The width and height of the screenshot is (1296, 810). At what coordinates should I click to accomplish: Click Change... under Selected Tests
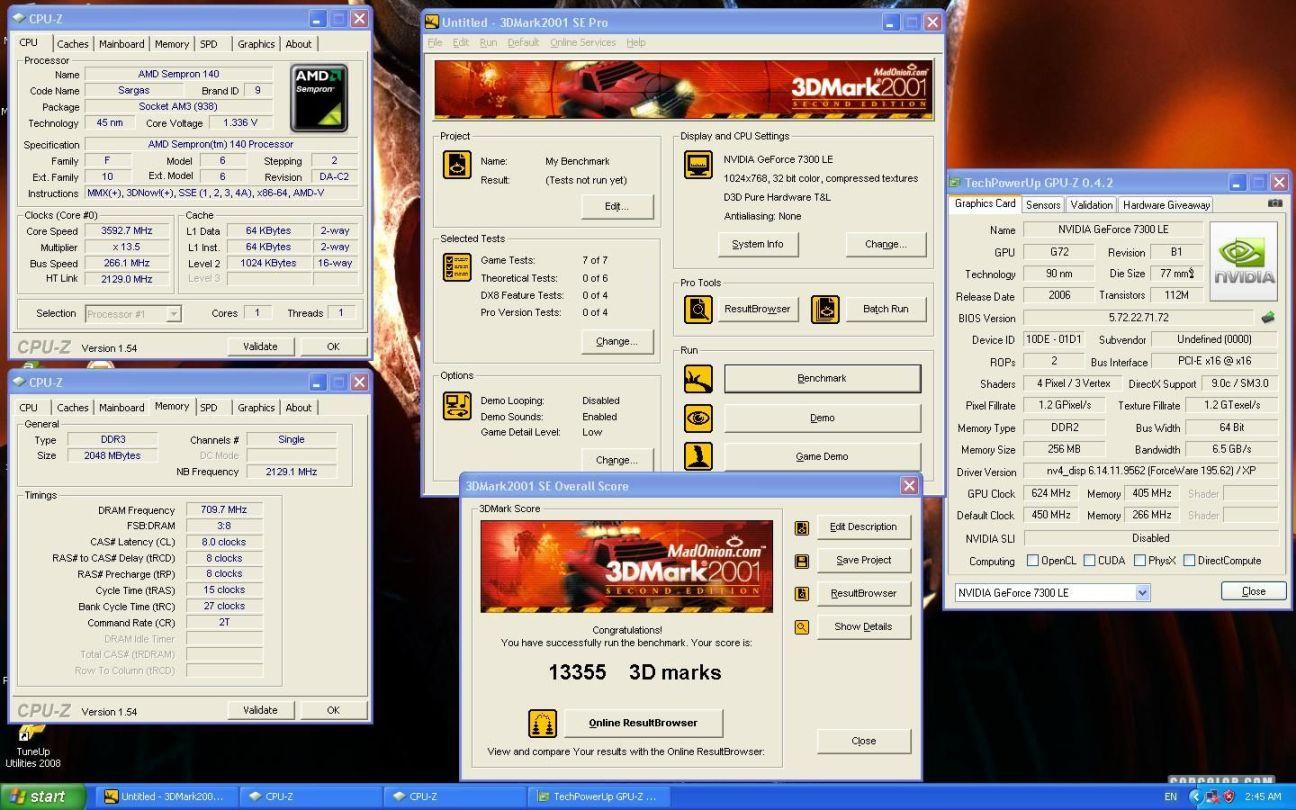(617, 342)
